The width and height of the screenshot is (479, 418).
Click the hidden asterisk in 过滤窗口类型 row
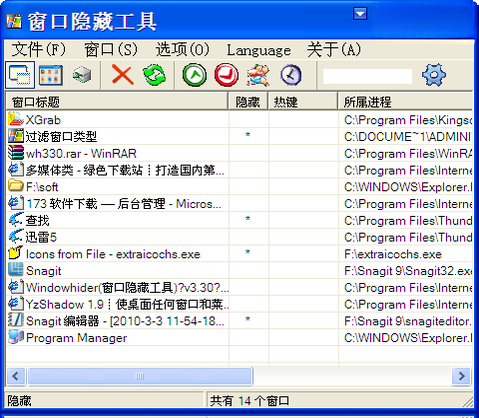[x=248, y=135]
